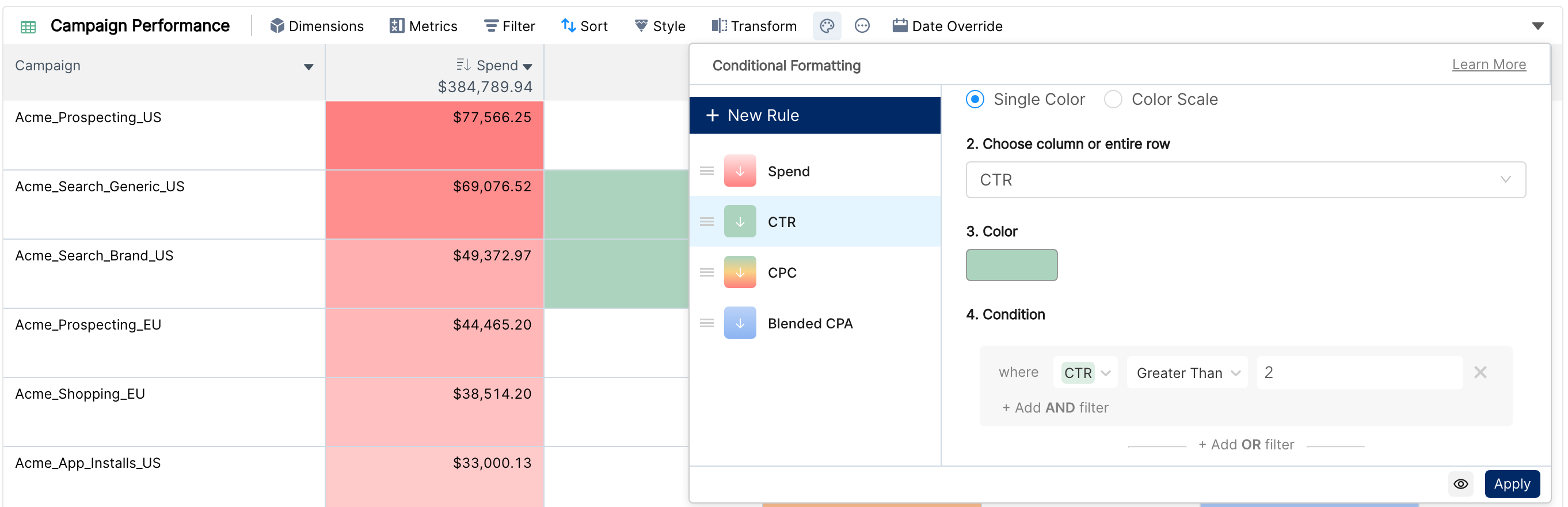Select the CTR formatting rule
Viewport: 1568px width, 507px height.
click(x=815, y=222)
